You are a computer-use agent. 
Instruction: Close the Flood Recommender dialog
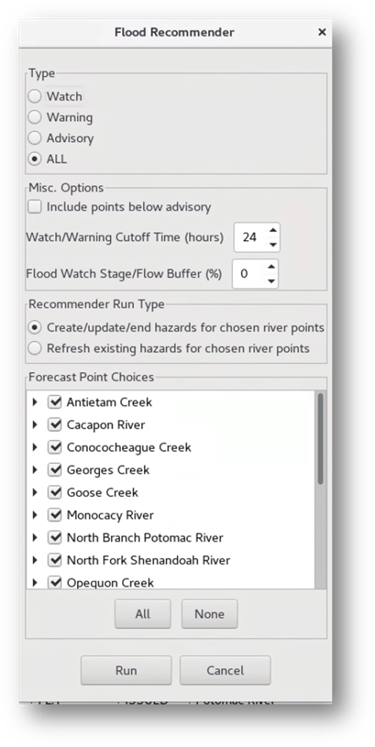pyautogui.click(x=322, y=32)
